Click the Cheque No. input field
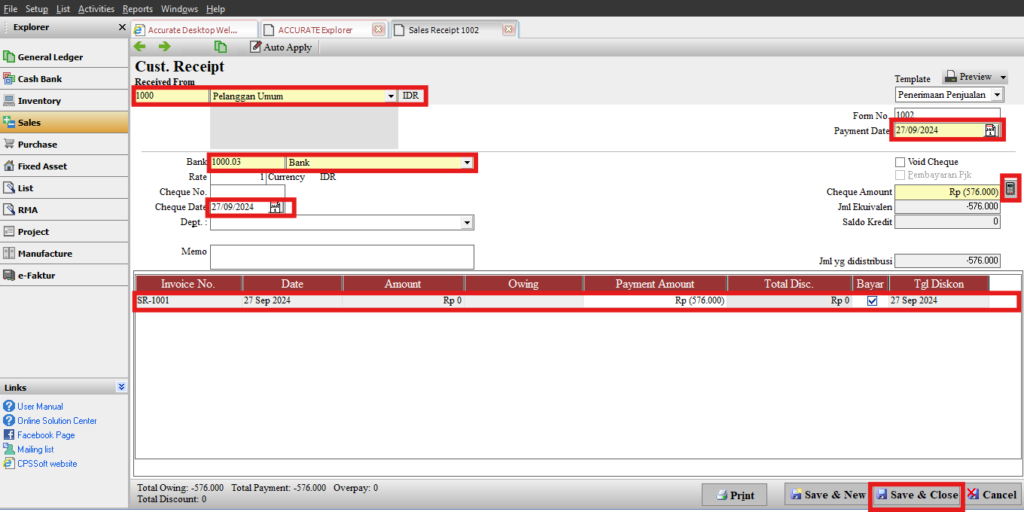This screenshot has width=1024, height=512. (x=248, y=192)
